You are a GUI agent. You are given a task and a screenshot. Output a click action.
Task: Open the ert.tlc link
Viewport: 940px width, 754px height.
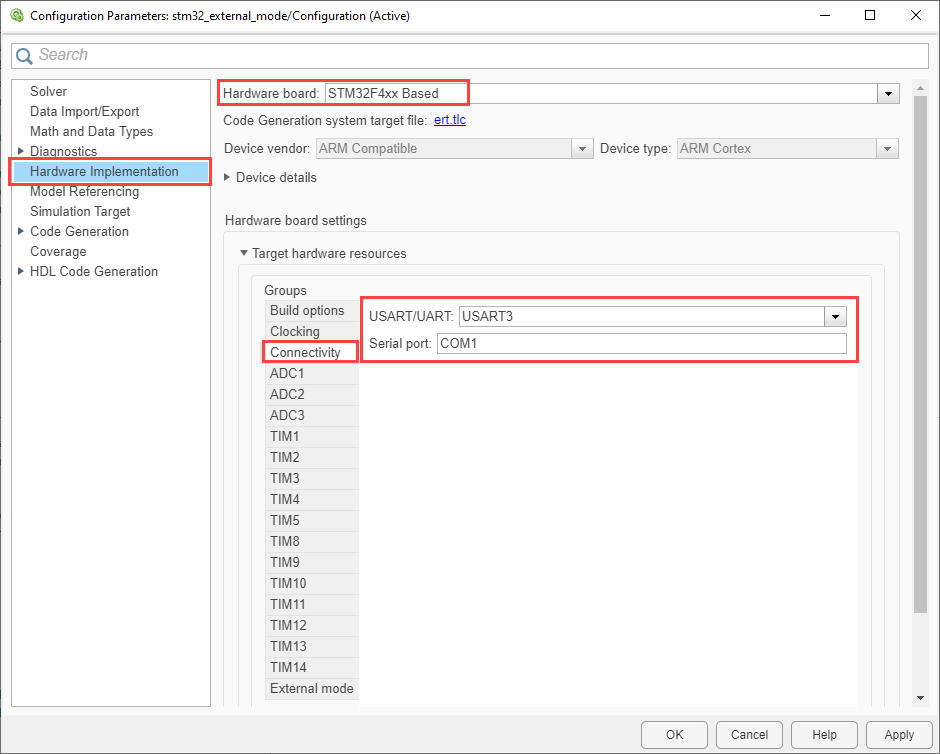[450, 120]
